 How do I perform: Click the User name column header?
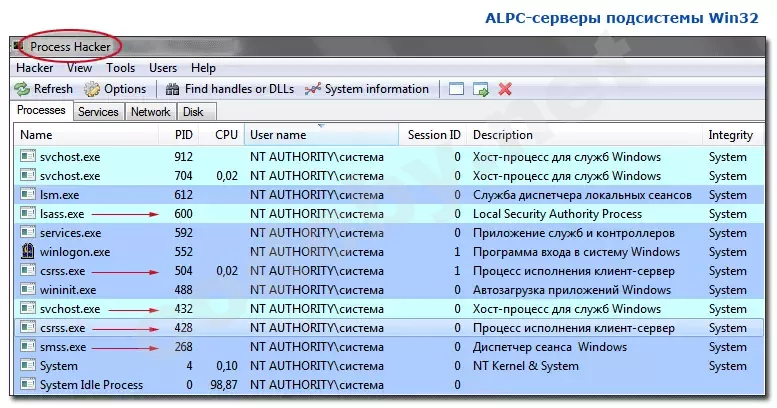pyautogui.click(x=278, y=135)
